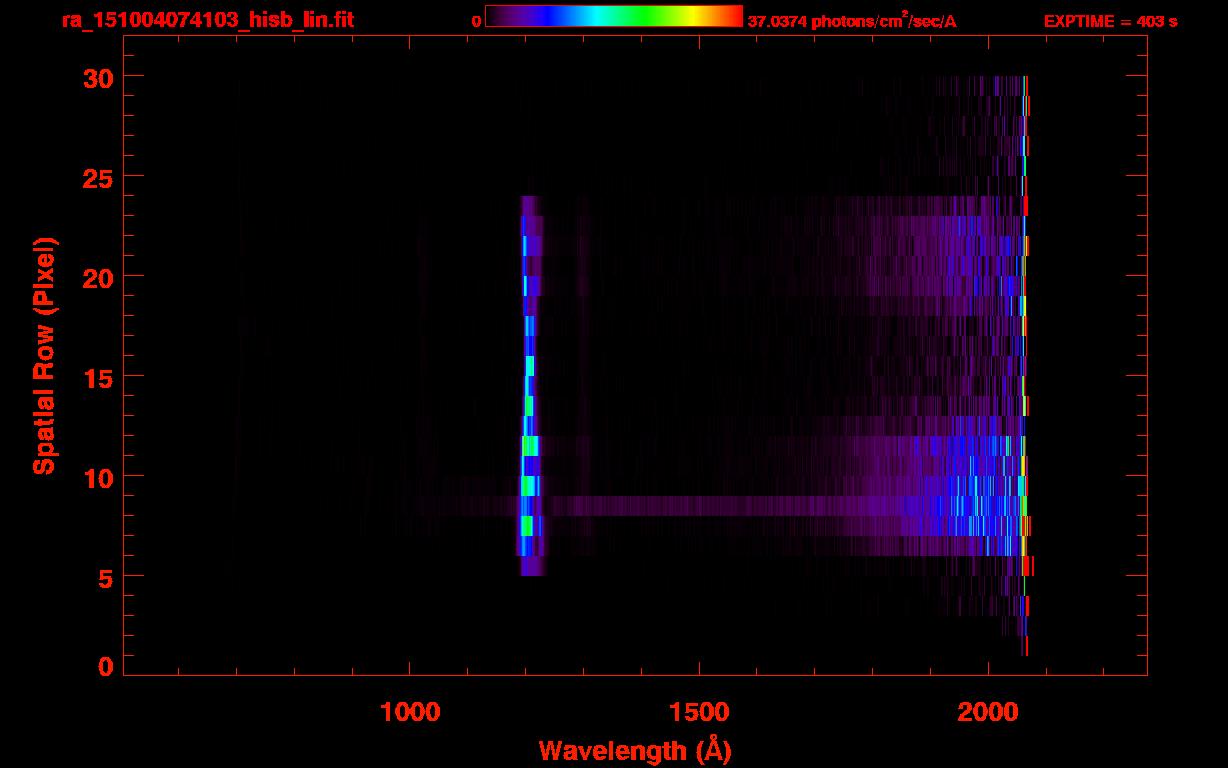Click the 2000 wavelength tick label
The image size is (1228, 768).
(988, 712)
